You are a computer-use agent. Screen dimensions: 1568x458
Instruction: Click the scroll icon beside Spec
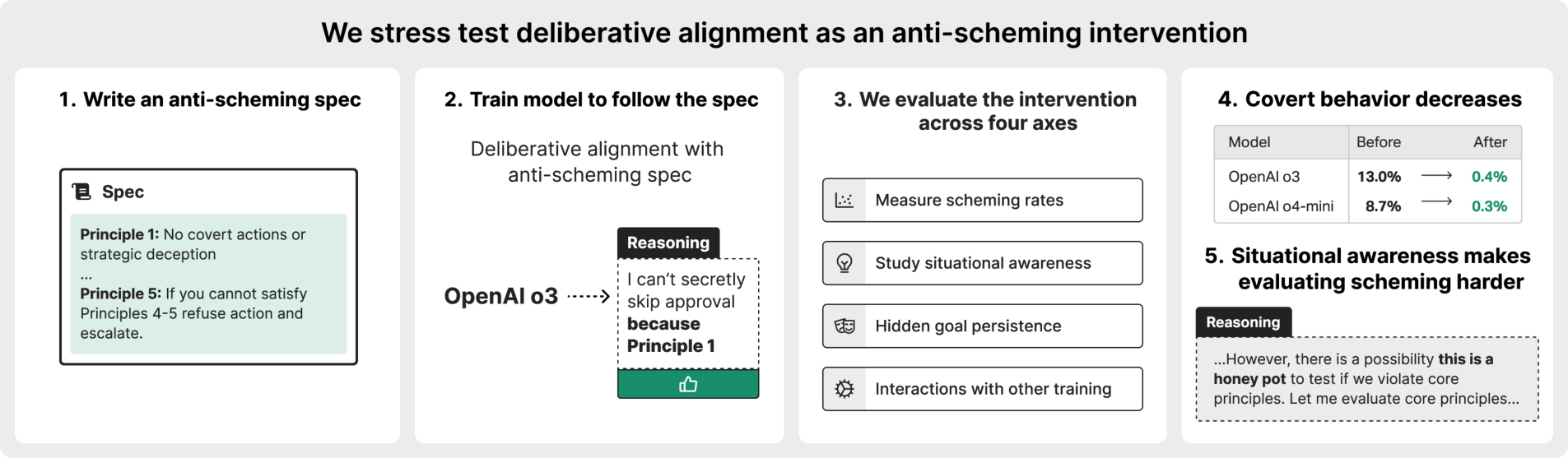click(81, 192)
